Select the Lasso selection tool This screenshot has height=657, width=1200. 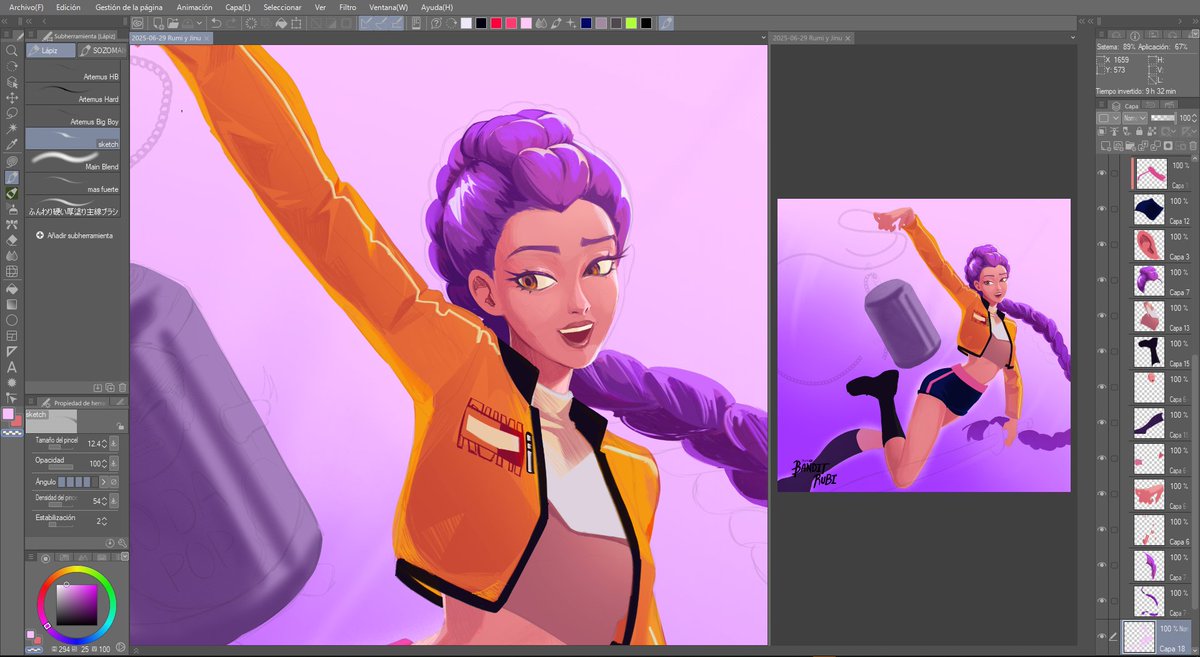coord(12,114)
